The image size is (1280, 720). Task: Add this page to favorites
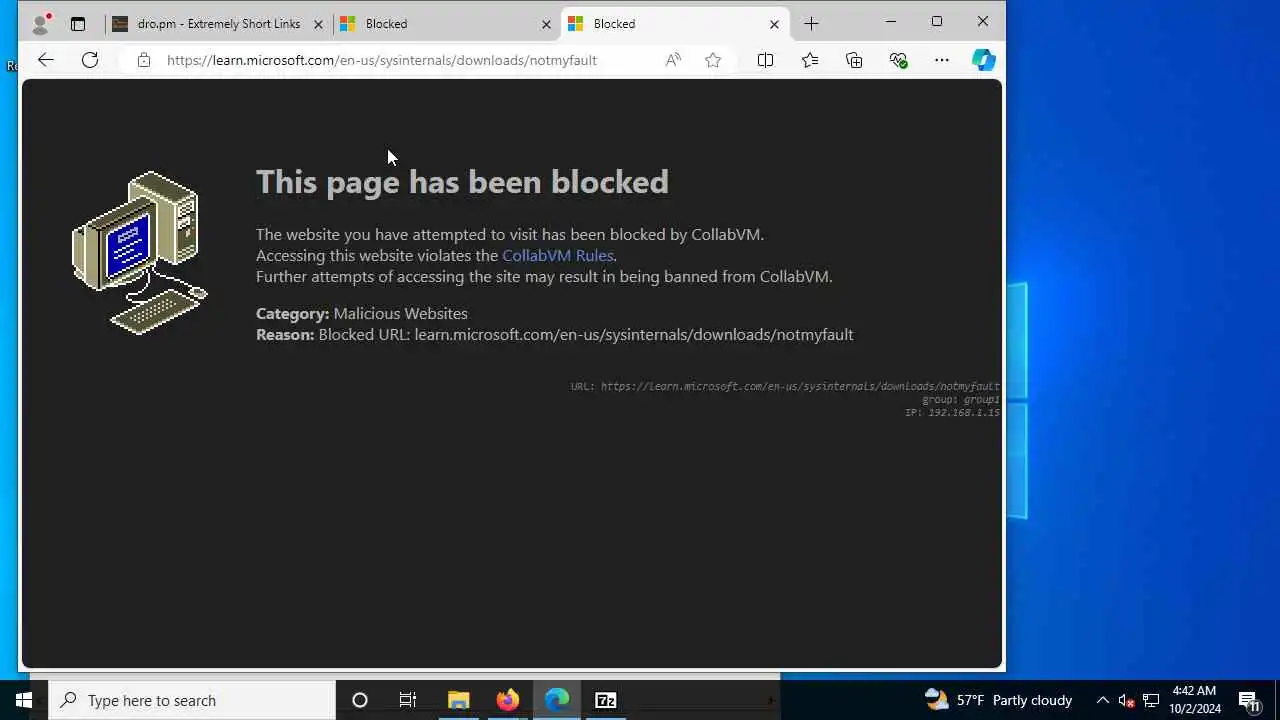click(x=713, y=60)
